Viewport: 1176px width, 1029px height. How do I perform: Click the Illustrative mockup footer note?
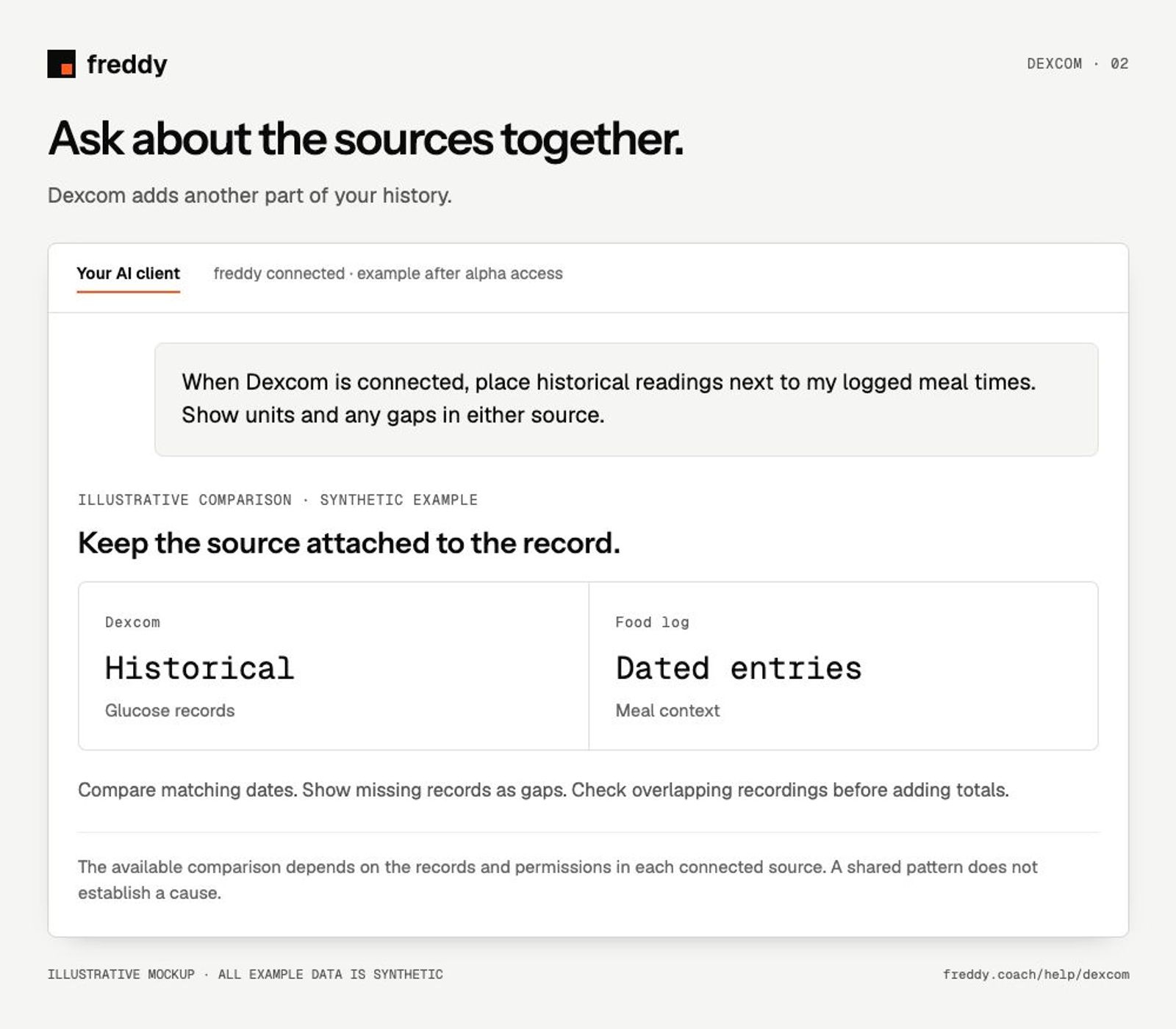pos(245,975)
